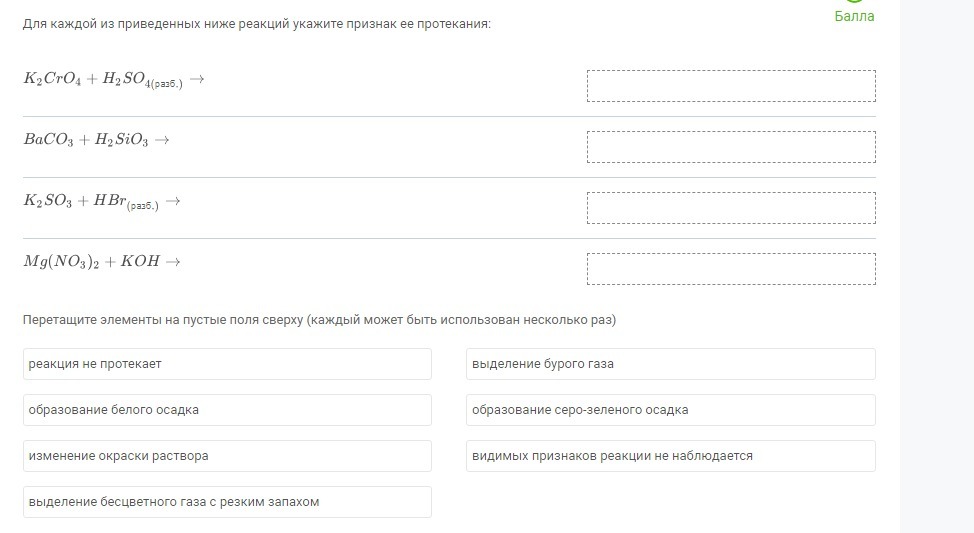This screenshot has height=533, width=974.
Task: Click the green score icon at top
Action: coord(854,2)
